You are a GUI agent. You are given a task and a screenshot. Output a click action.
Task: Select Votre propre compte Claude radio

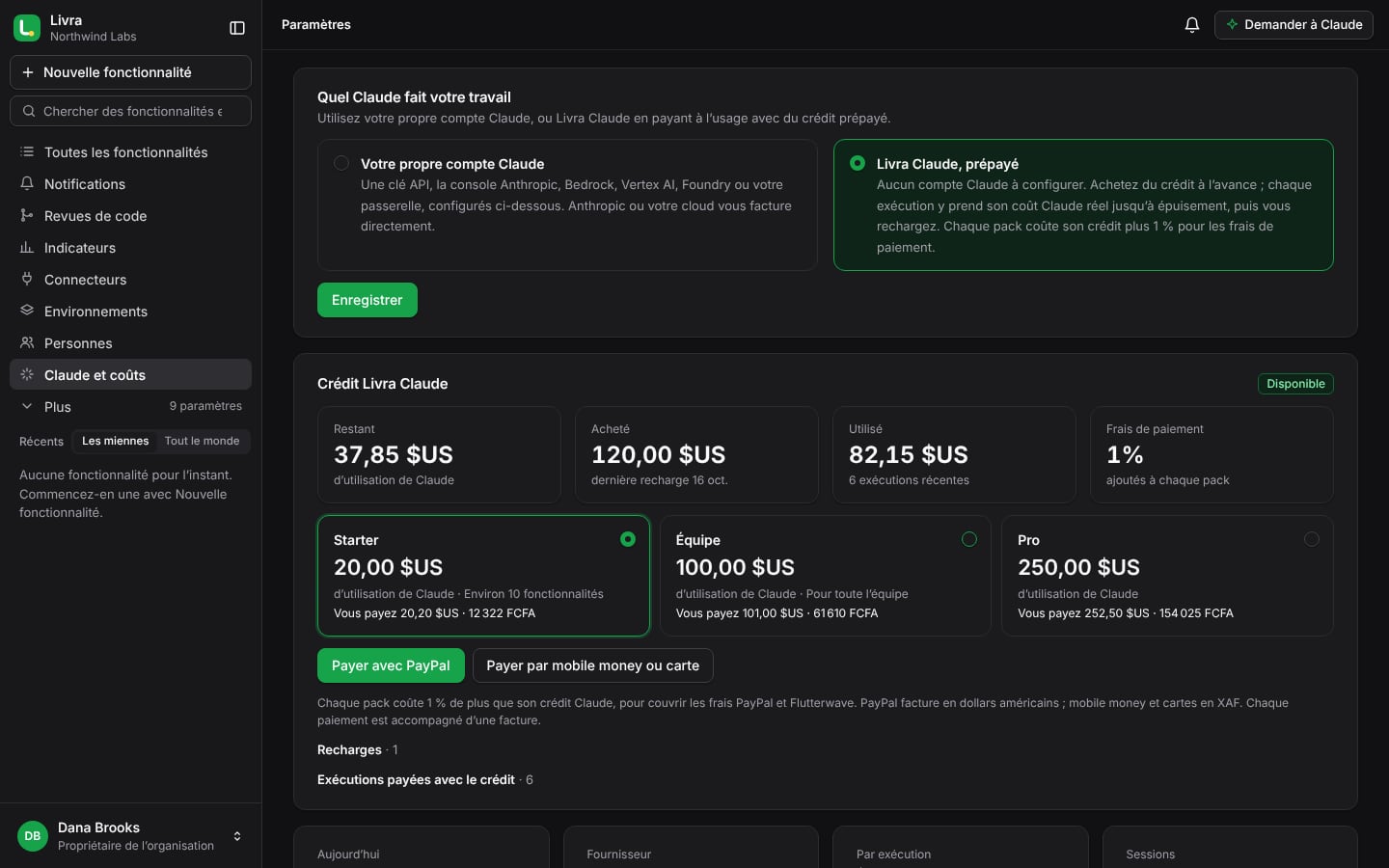coord(341,163)
